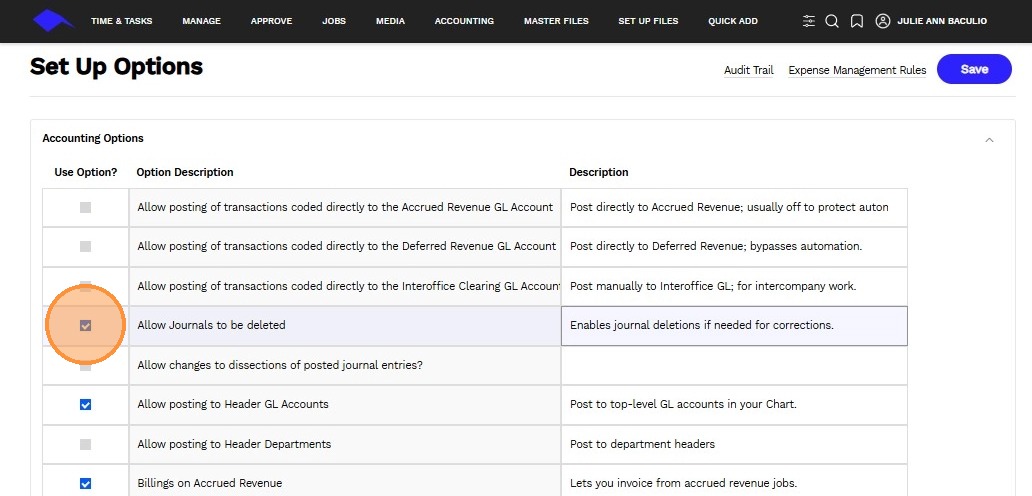This screenshot has width=1032, height=496.
Task: Open the filter settings sliders icon
Action: click(x=809, y=21)
